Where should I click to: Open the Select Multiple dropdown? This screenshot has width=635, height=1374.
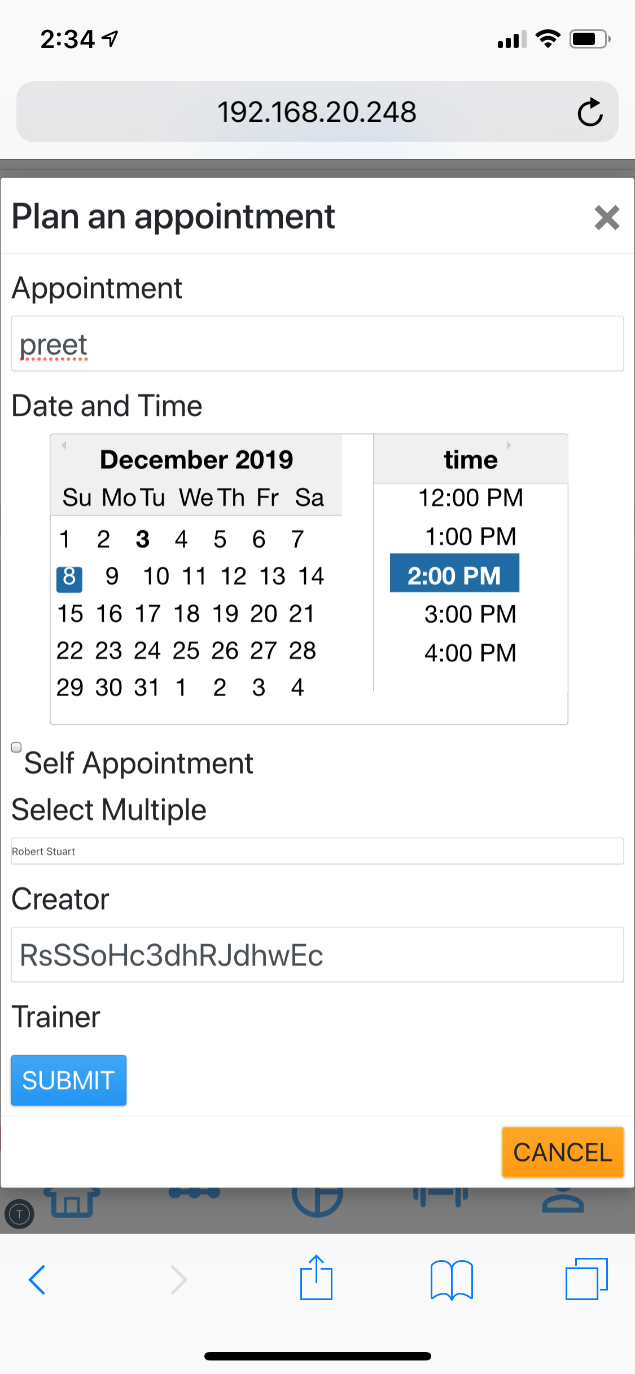click(x=317, y=851)
